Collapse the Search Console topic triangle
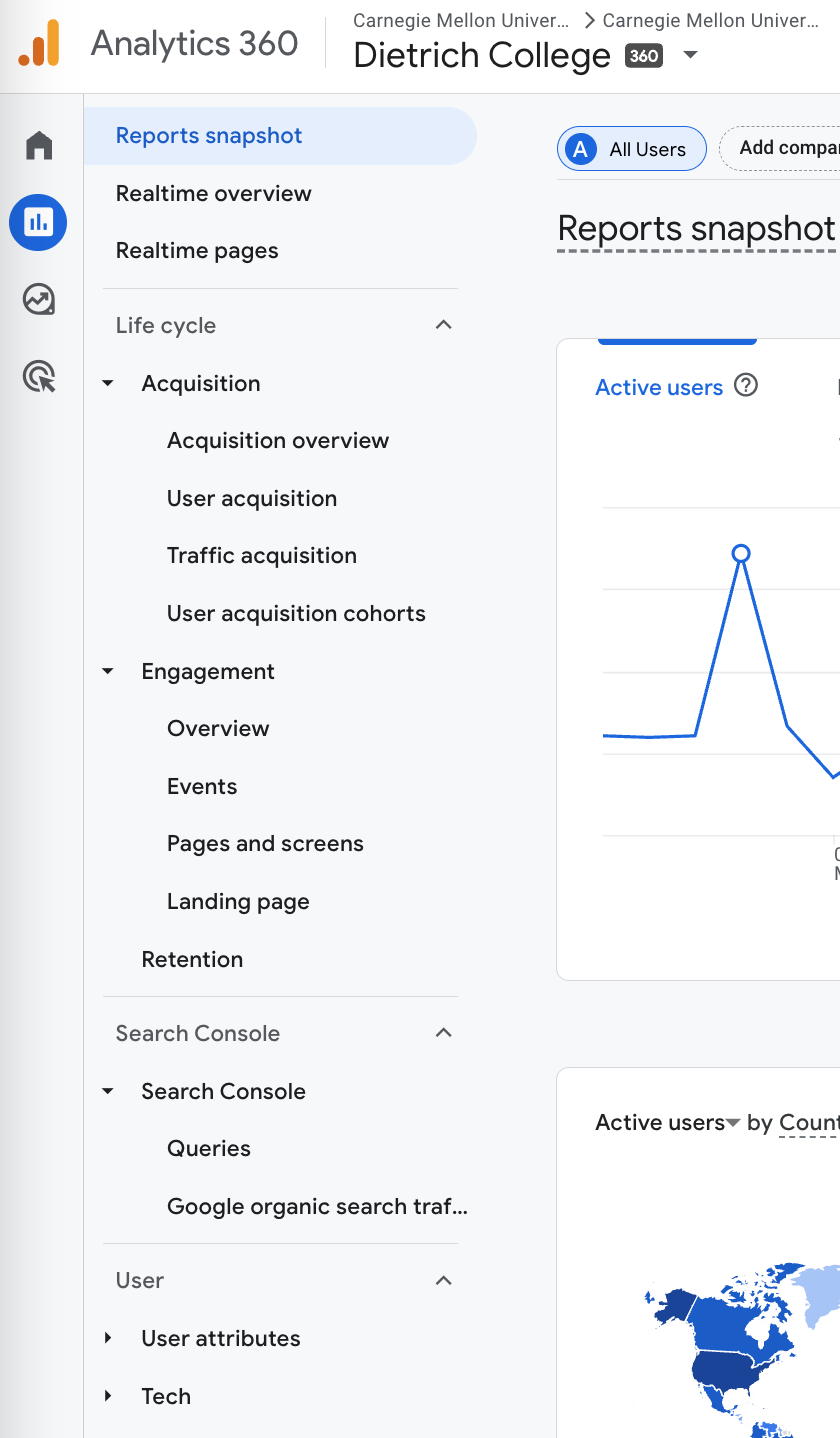This screenshot has height=1438, width=840. tap(108, 1091)
